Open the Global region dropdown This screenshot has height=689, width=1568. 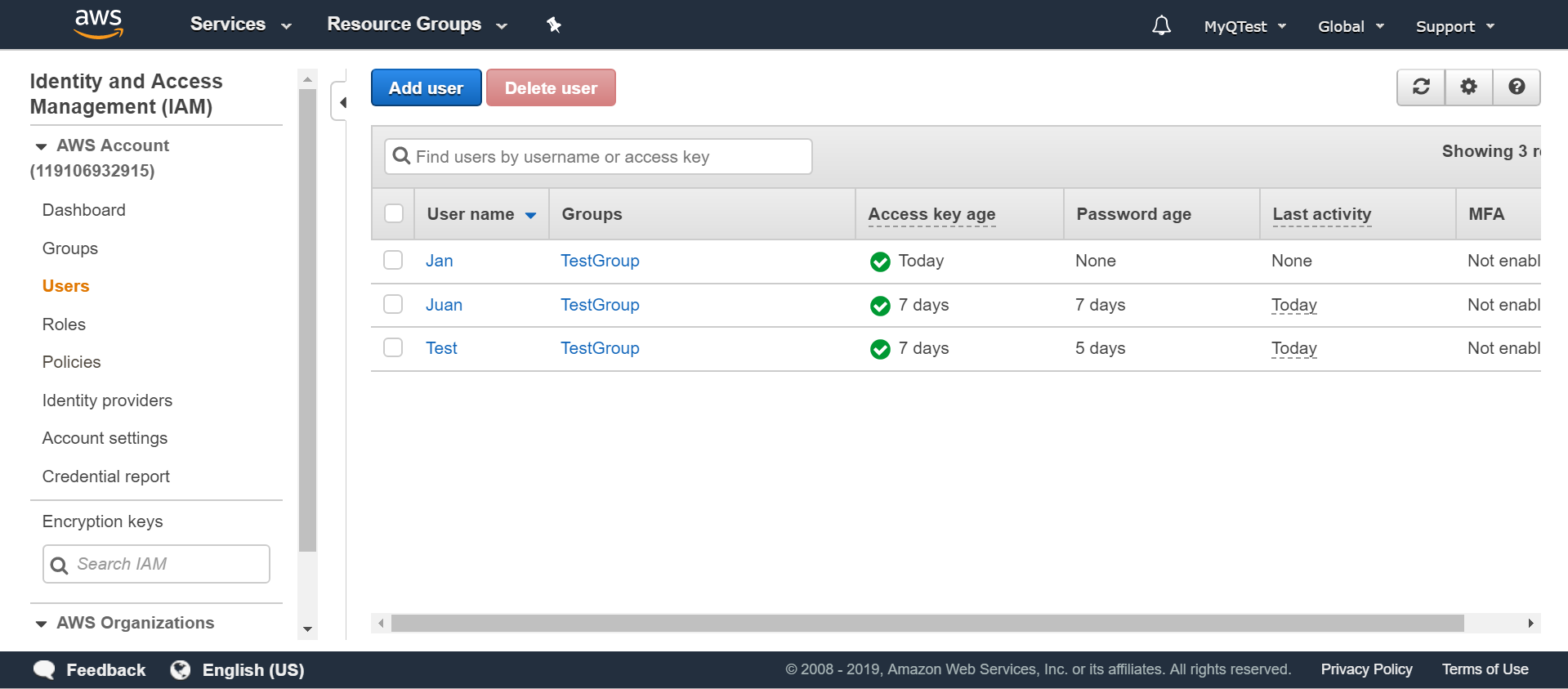click(x=1351, y=26)
